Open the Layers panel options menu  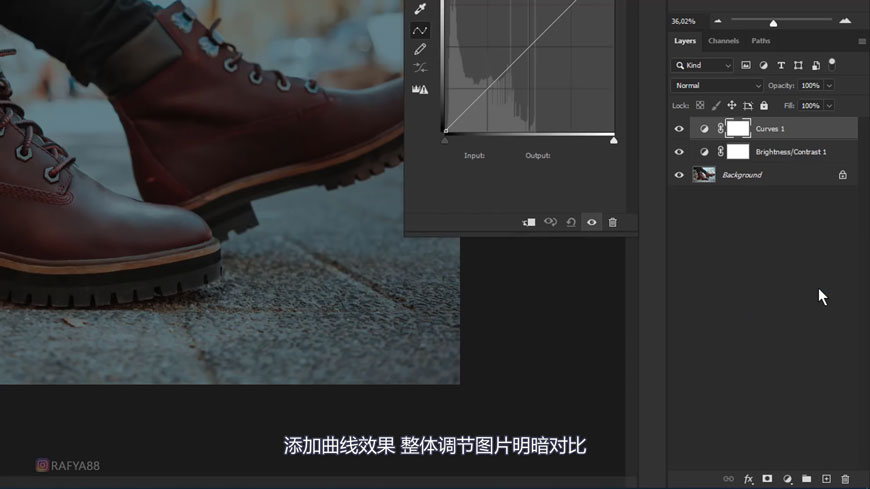pyautogui.click(x=862, y=41)
